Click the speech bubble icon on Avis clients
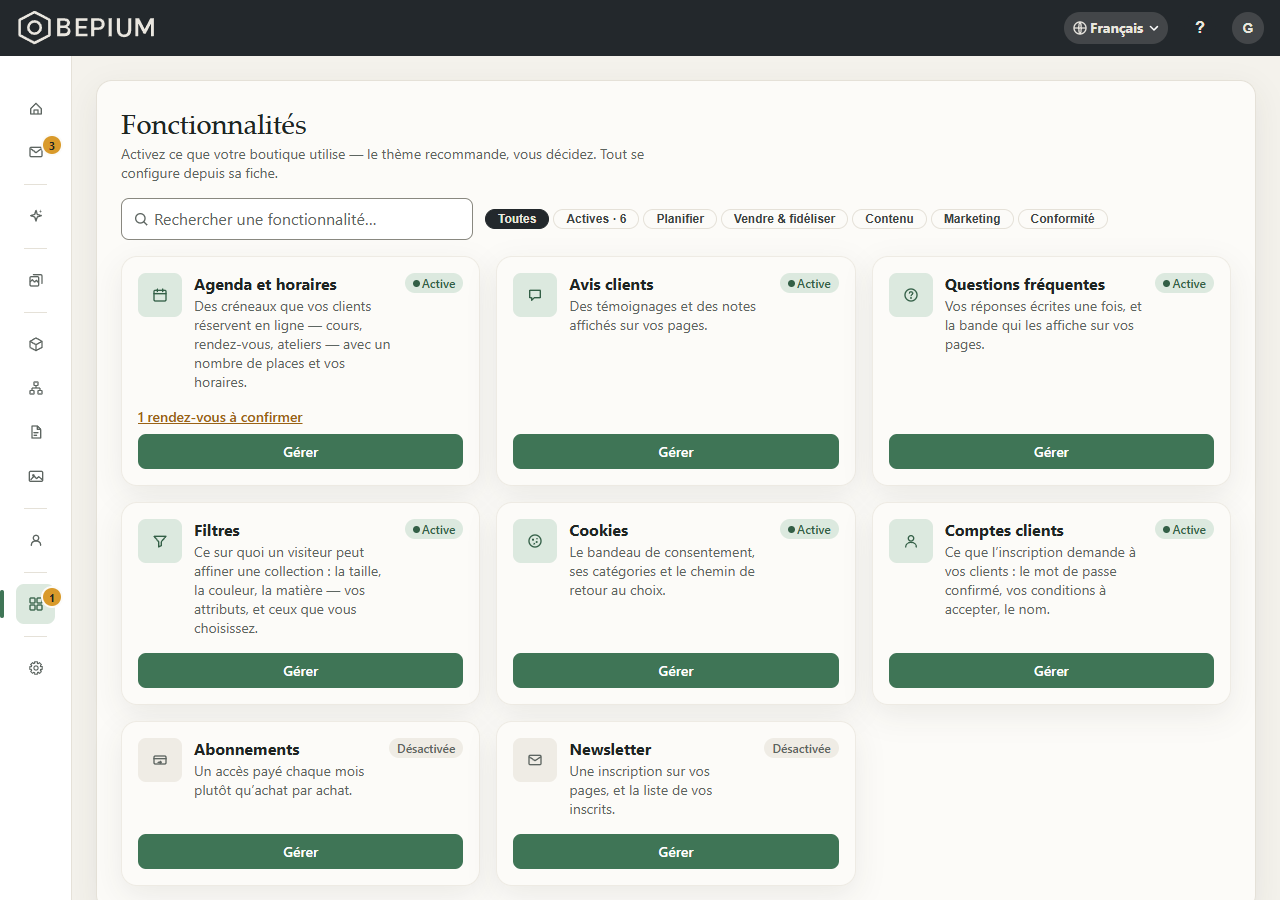 pyautogui.click(x=535, y=295)
